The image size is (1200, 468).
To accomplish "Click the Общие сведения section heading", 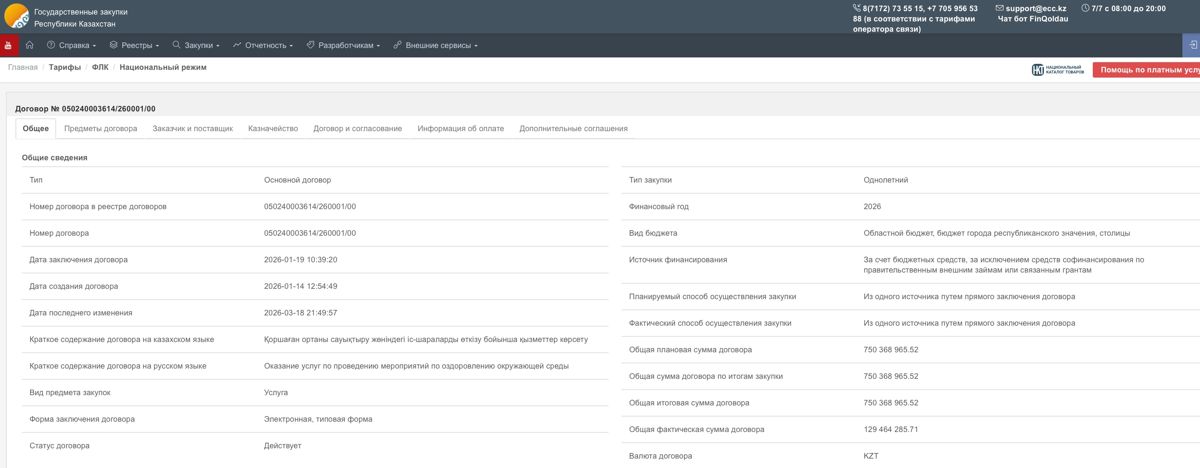I will click(54, 157).
